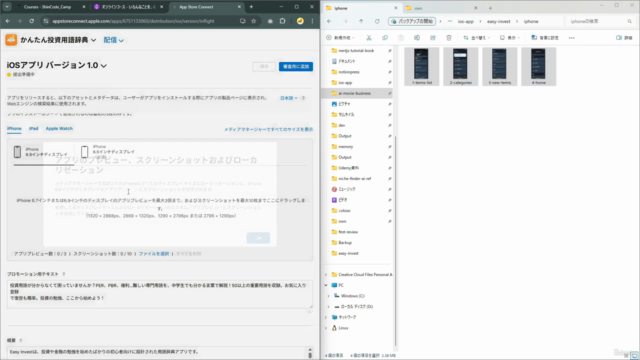Refresh the Explorer folder view
This screenshot has height=360, width=640.
coord(377,21)
